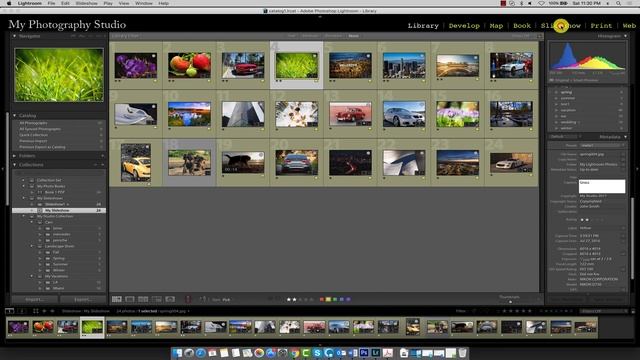Click the Import button
Image resolution: width=640 pixels, height=360 pixels.
[35, 299]
